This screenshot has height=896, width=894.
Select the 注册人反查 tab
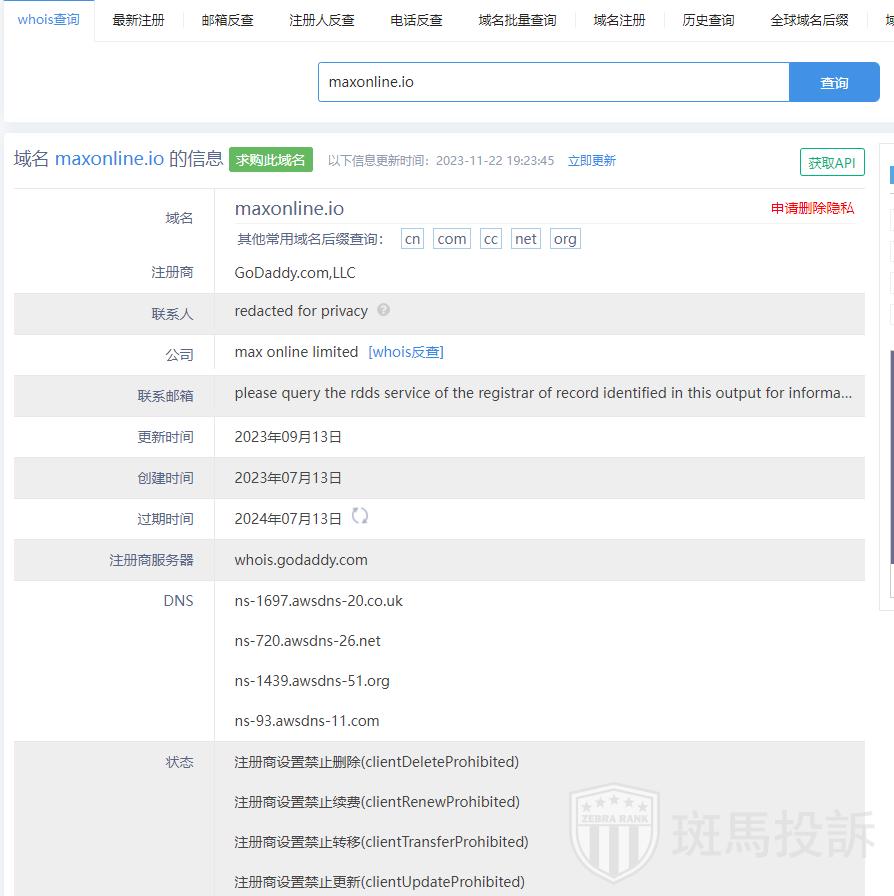[x=321, y=20]
